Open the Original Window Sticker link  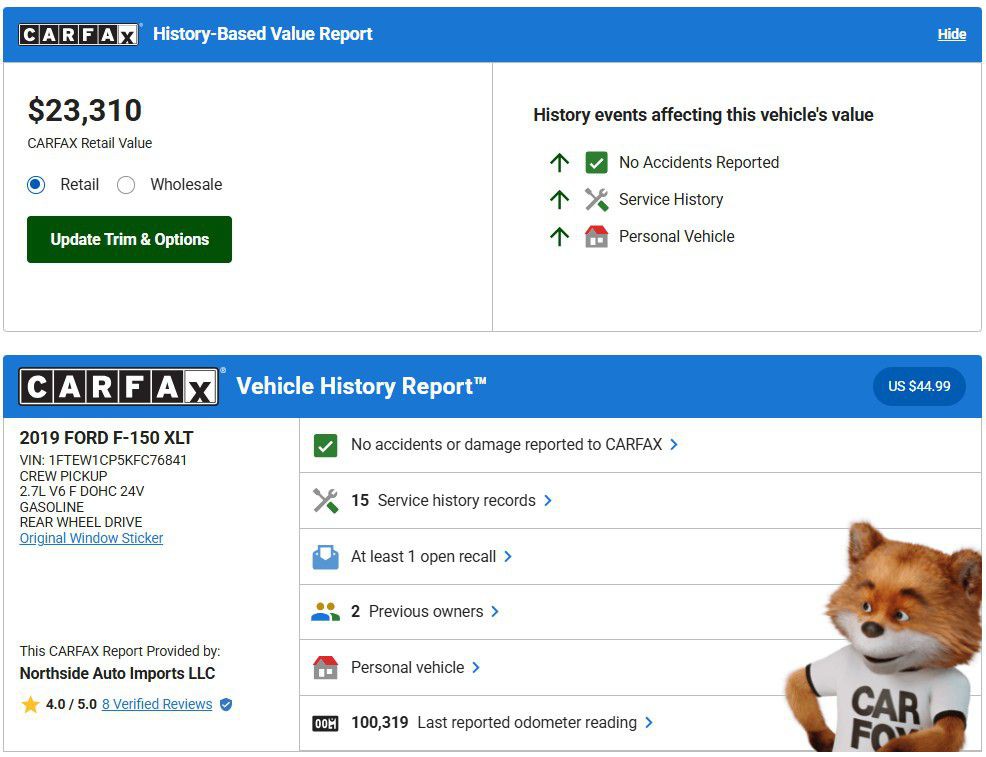[91, 538]
